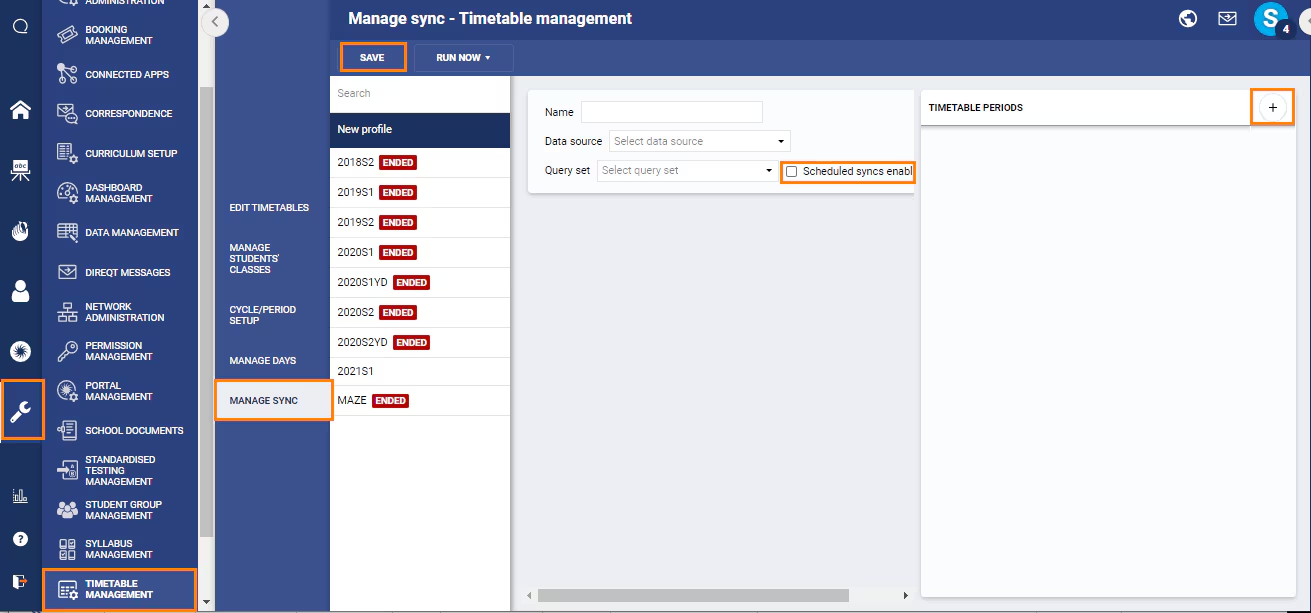Select the Manage Sync tab

coord(273,400)
